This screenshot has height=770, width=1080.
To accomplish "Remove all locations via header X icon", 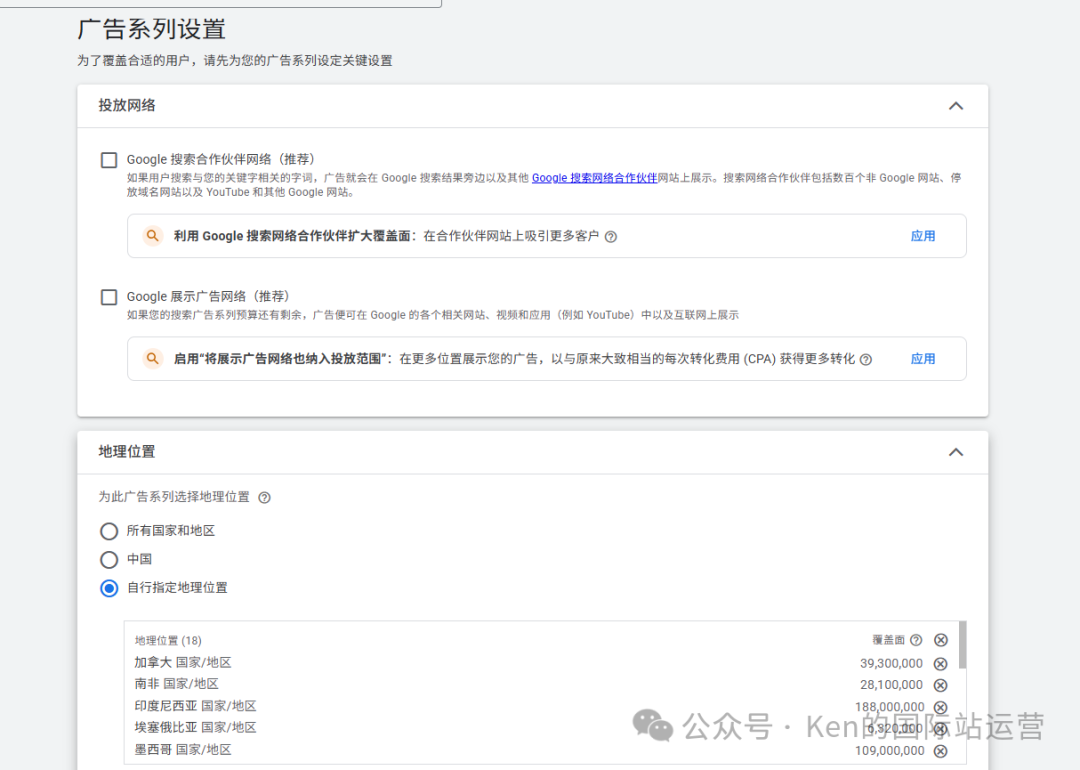I will click(941, 641).
